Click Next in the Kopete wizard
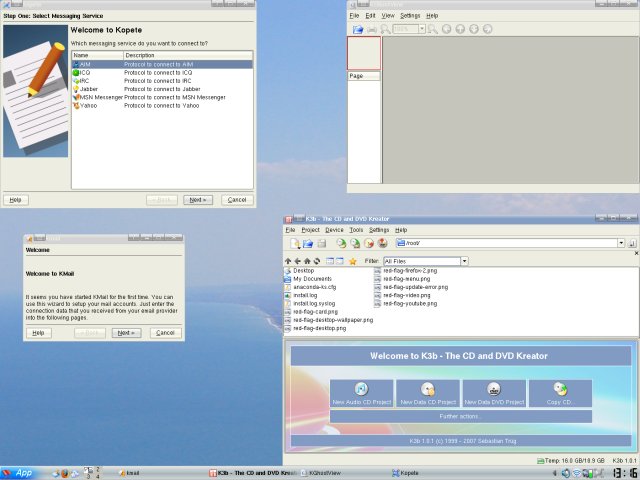 (197, 199)
